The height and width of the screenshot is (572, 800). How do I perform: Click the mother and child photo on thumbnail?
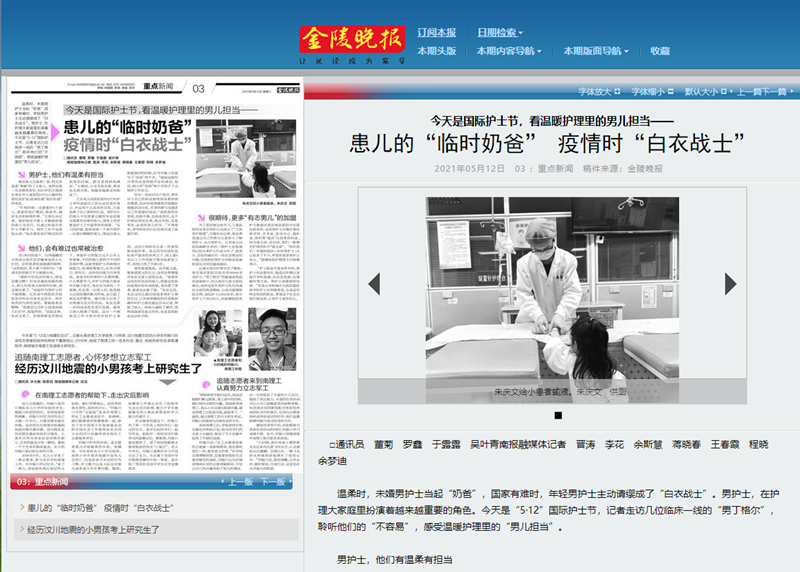(217, 333)
